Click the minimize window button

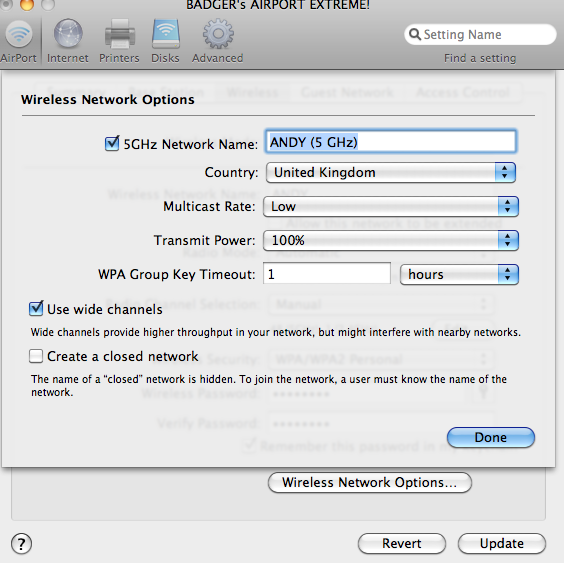click(27, 4)
